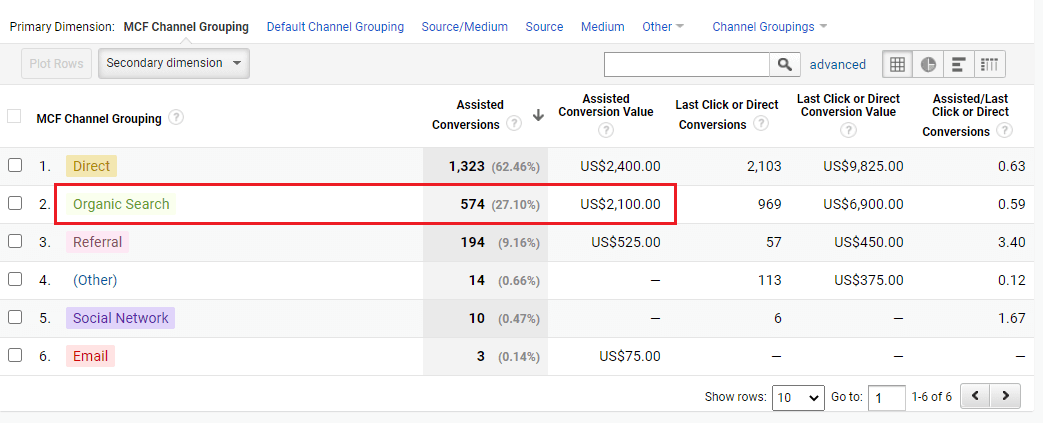Select the comparison view icon

click(989, 64)
